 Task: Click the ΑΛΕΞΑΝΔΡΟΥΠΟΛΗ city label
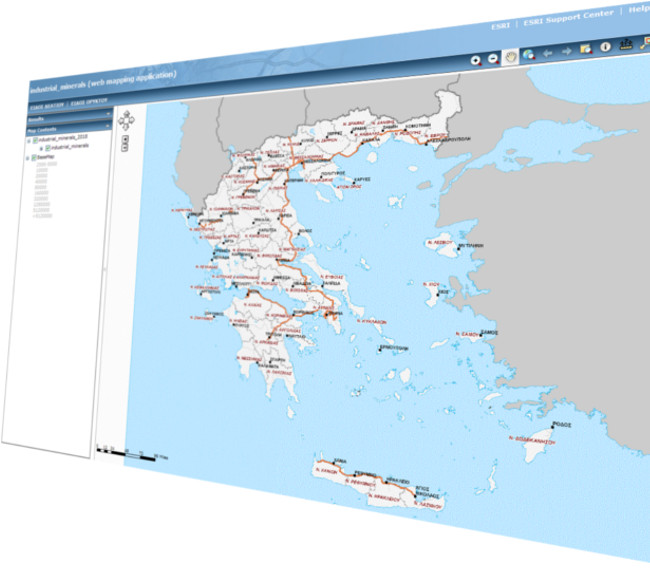(449, 140)
